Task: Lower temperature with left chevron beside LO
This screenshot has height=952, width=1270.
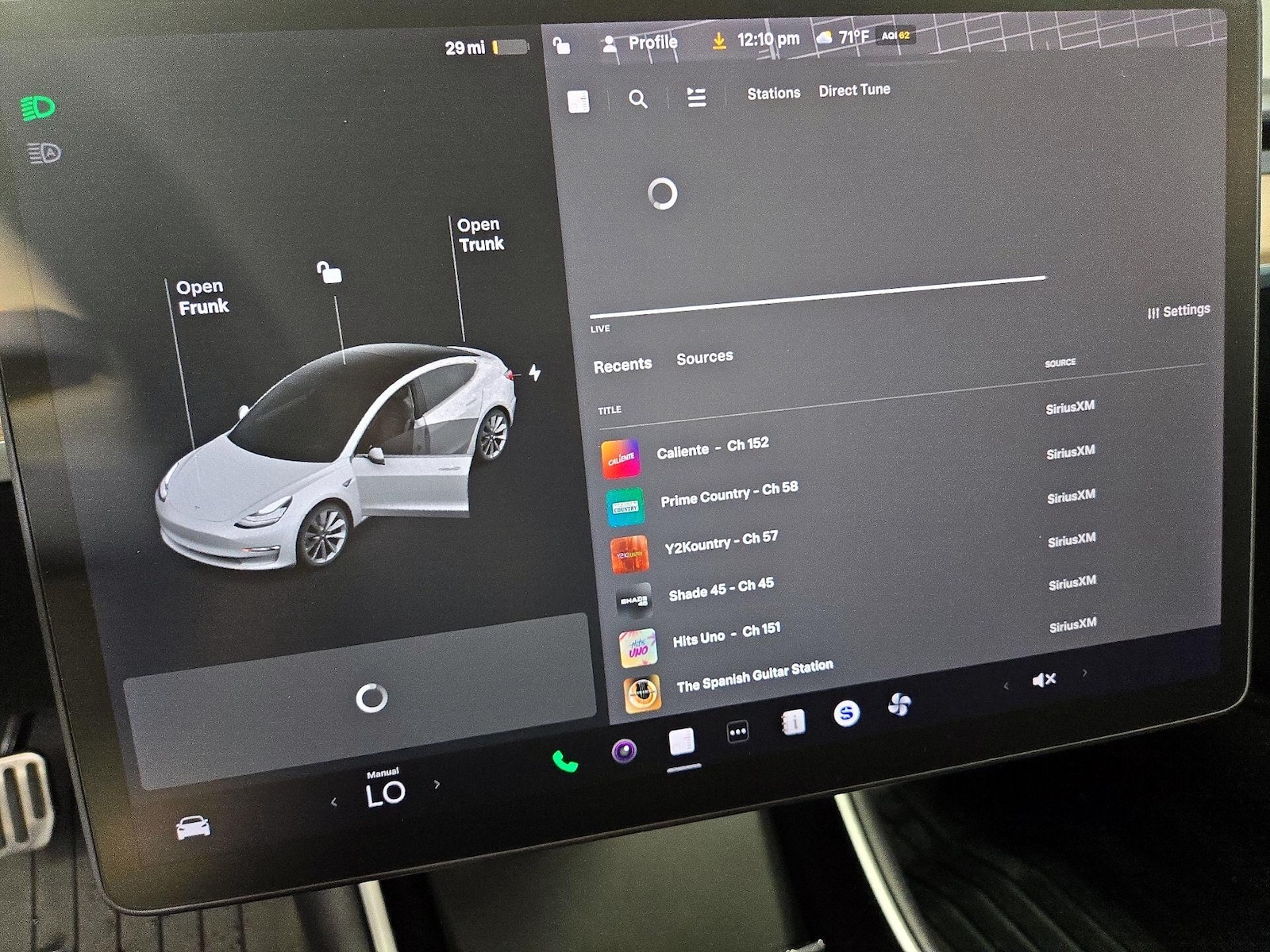Action: 334,802
